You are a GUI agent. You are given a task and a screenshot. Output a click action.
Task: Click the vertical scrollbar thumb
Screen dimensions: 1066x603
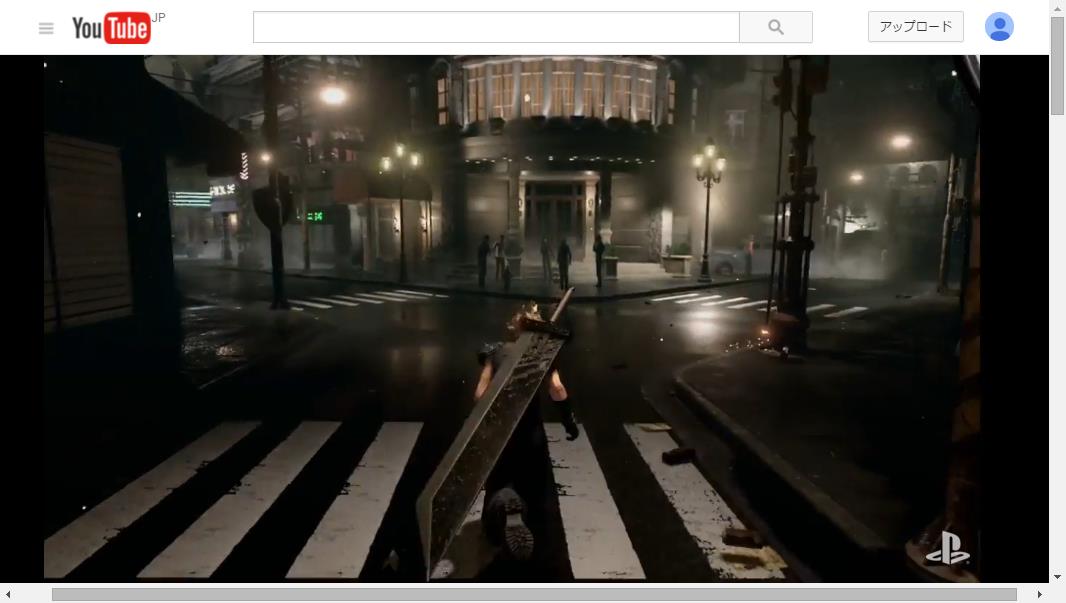click(1057, 66)
